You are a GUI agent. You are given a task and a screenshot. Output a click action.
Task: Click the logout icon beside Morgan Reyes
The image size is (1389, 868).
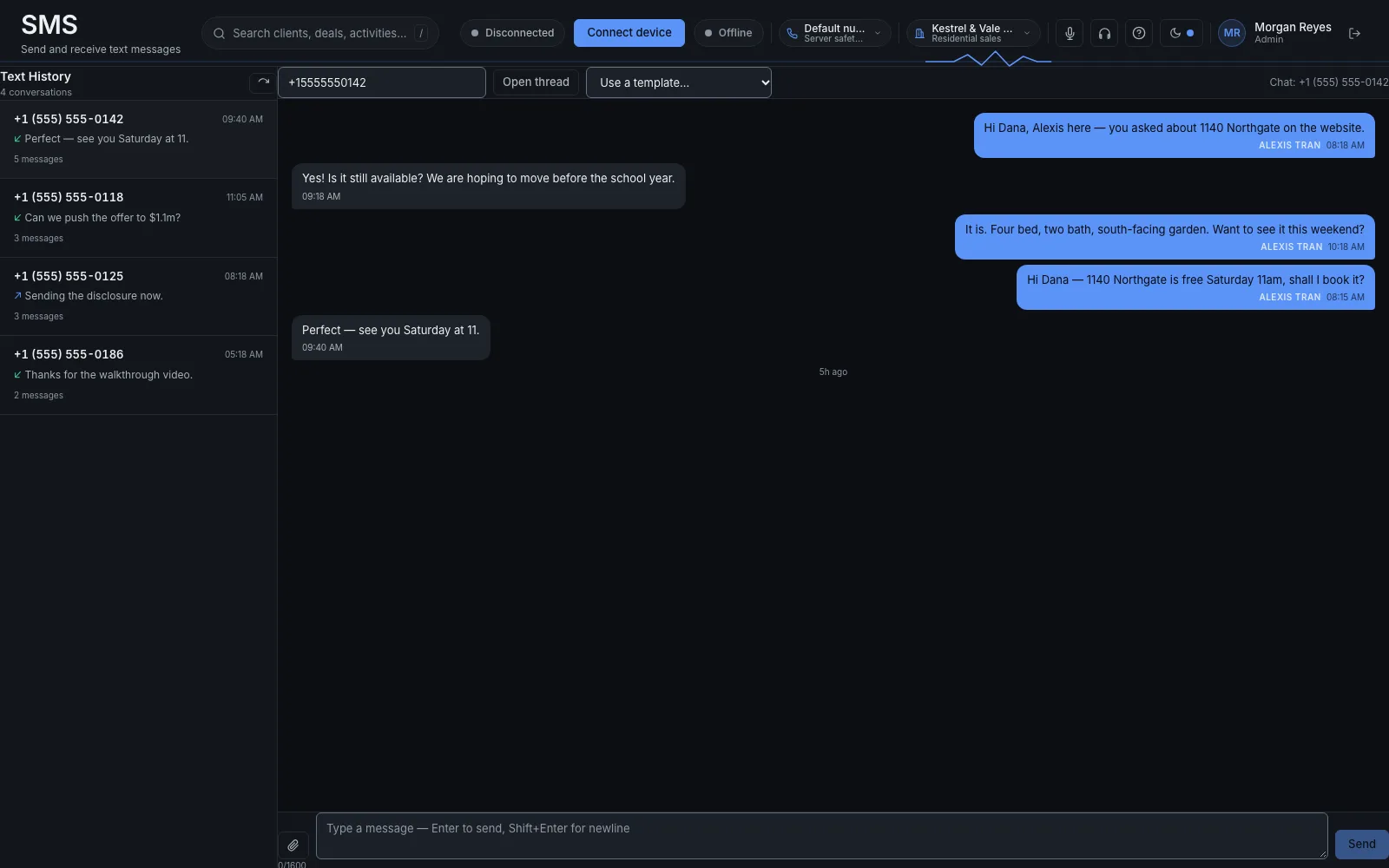point(1354,33)
